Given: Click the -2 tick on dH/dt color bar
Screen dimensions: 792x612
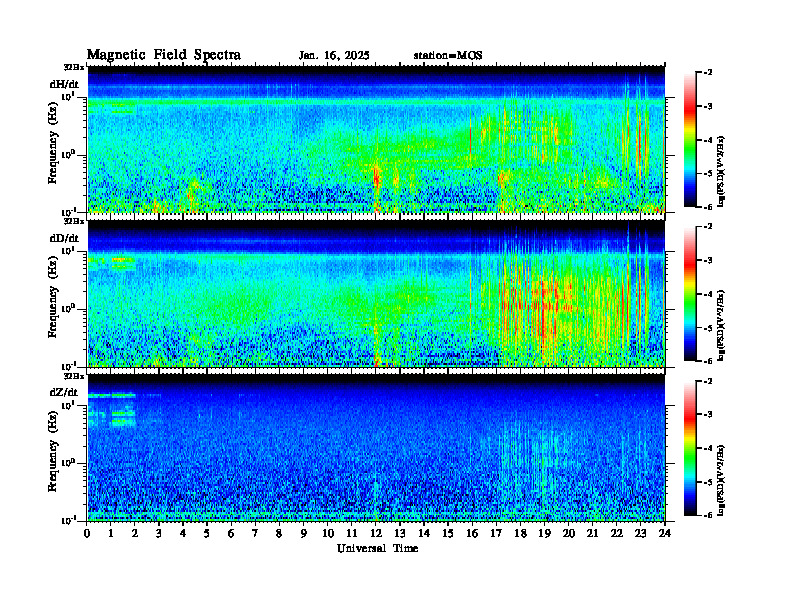Looking at the screenshot, I should click(709, 73).
